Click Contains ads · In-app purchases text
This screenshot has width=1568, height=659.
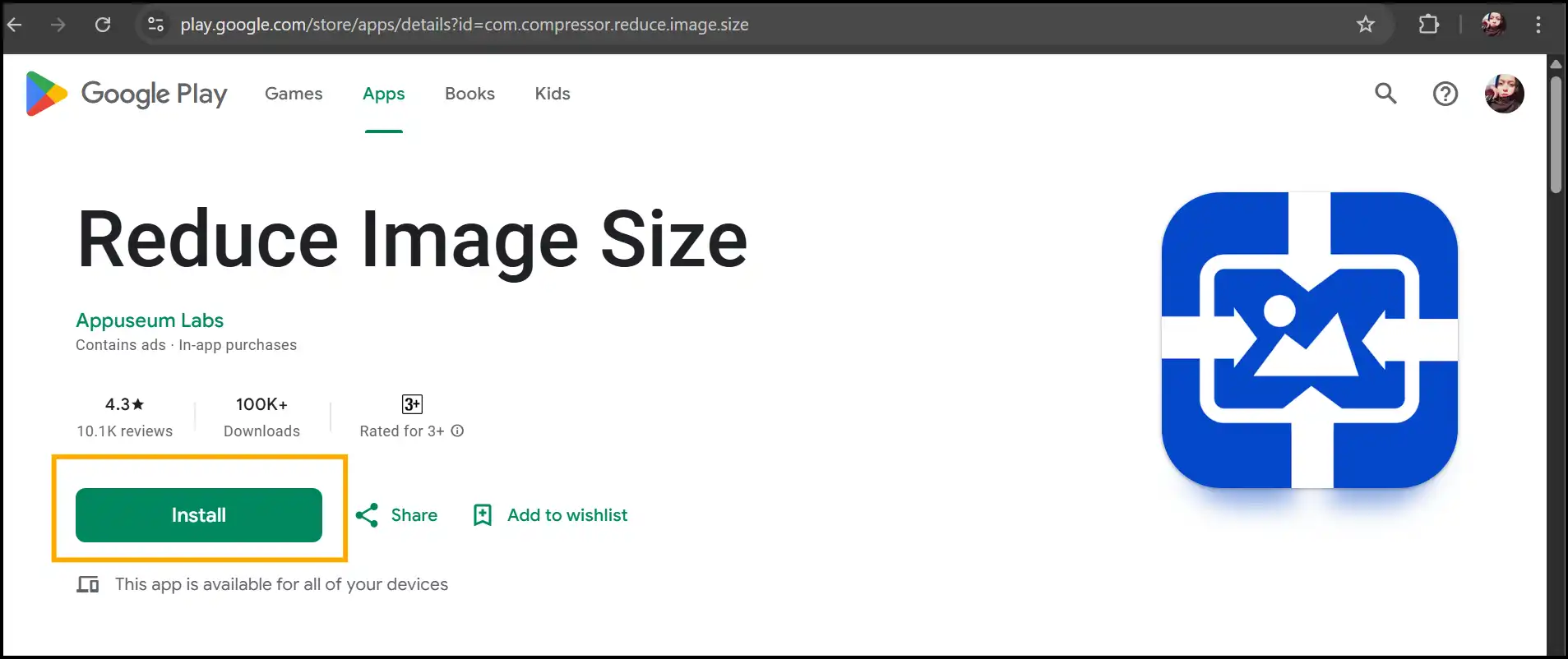click(186, 345)
